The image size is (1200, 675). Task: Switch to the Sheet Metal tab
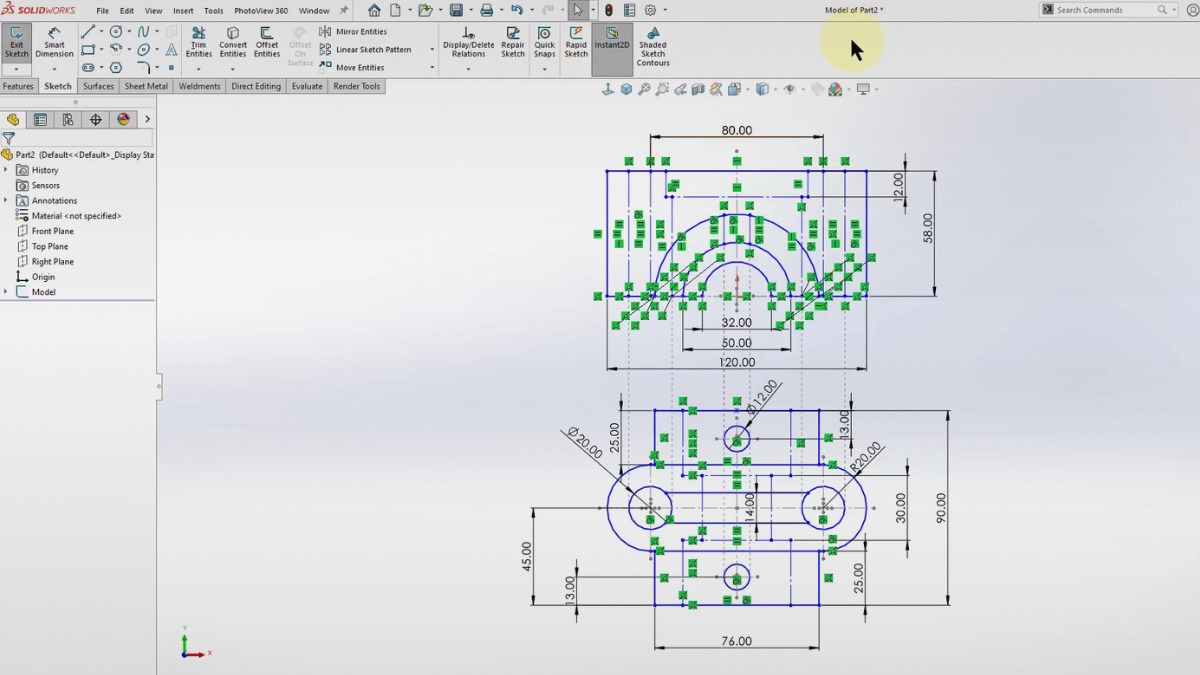[x=146, y=86]
